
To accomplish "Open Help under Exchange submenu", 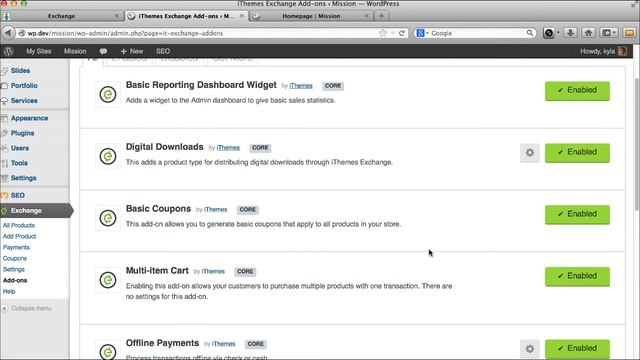I will (x=9, y=291).
